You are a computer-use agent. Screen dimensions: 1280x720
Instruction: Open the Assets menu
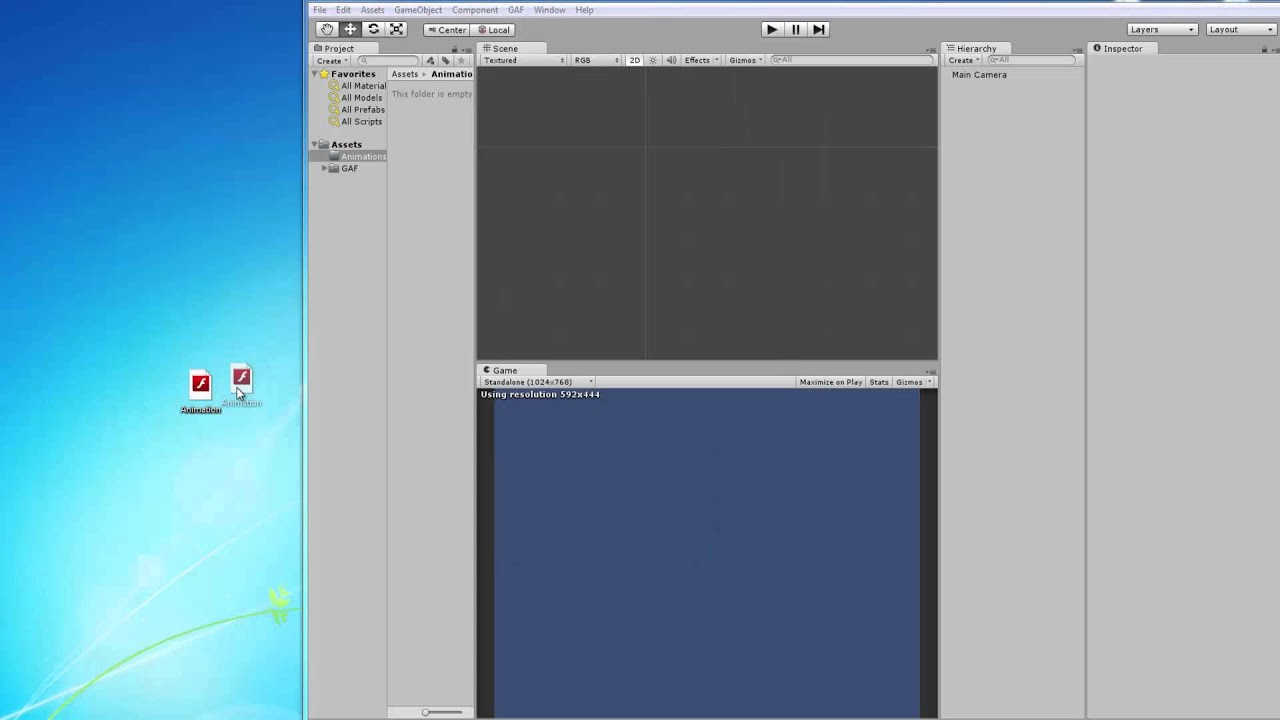[x=372, y=10]
